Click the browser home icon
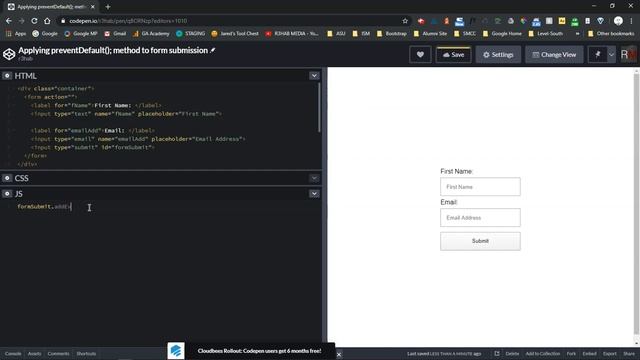 [47, 21]
